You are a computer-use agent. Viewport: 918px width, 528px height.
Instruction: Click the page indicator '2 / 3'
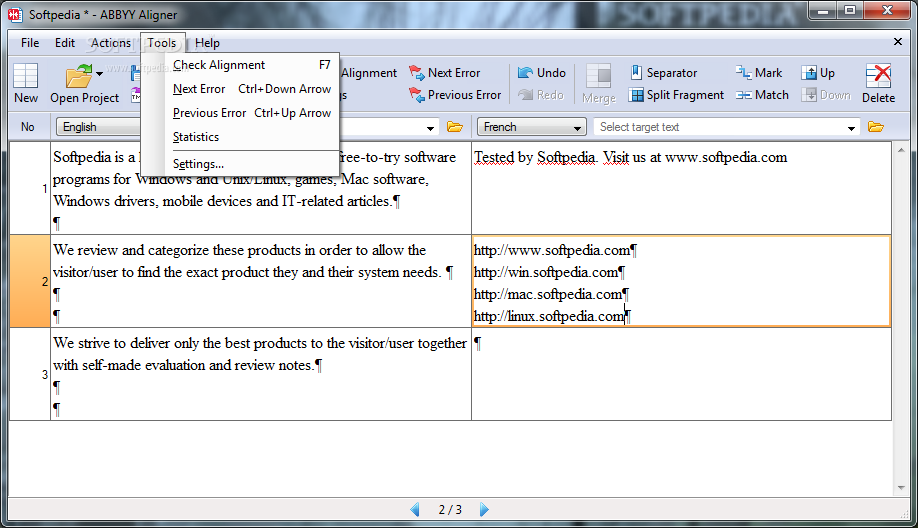(x=450, y=510)
